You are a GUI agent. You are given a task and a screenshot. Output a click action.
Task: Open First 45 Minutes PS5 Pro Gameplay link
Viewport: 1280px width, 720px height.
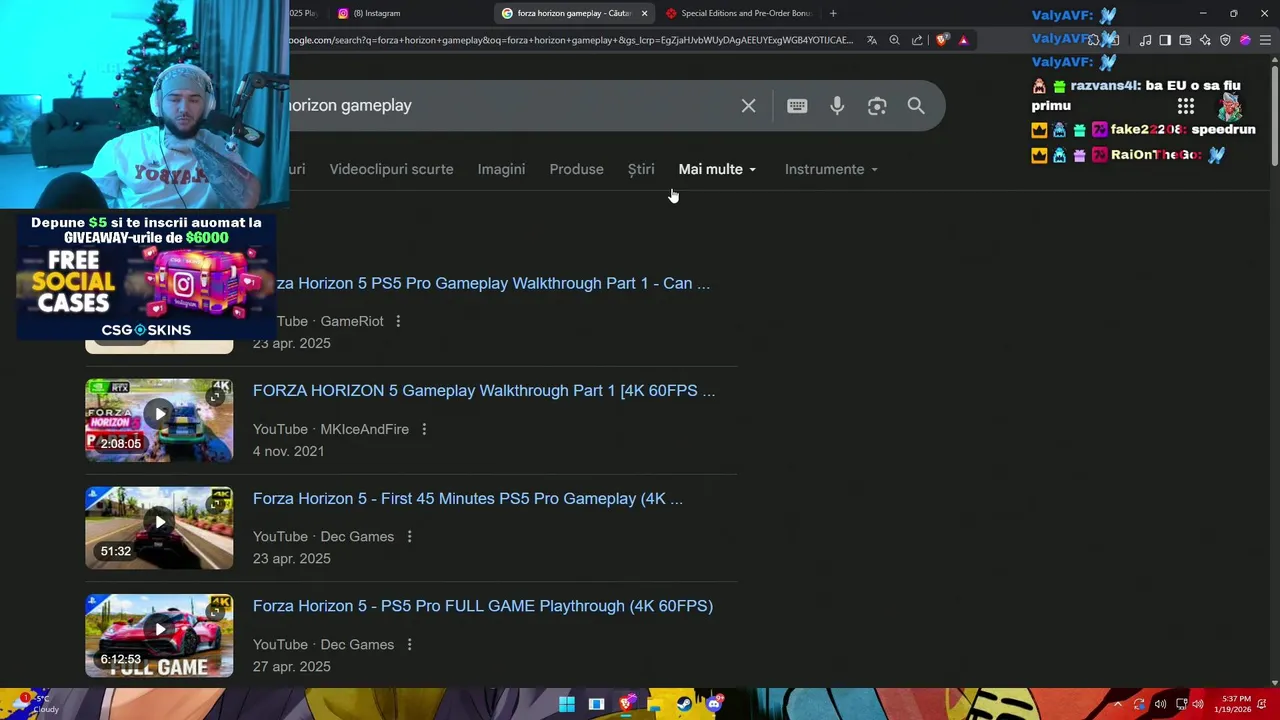468,498
